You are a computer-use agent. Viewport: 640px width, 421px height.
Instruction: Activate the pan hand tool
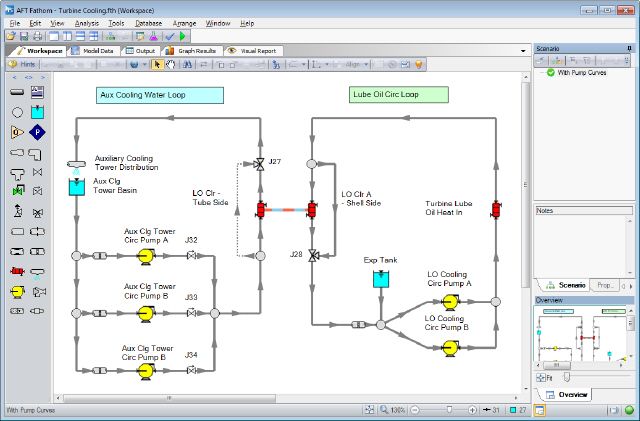click(170, 64)
